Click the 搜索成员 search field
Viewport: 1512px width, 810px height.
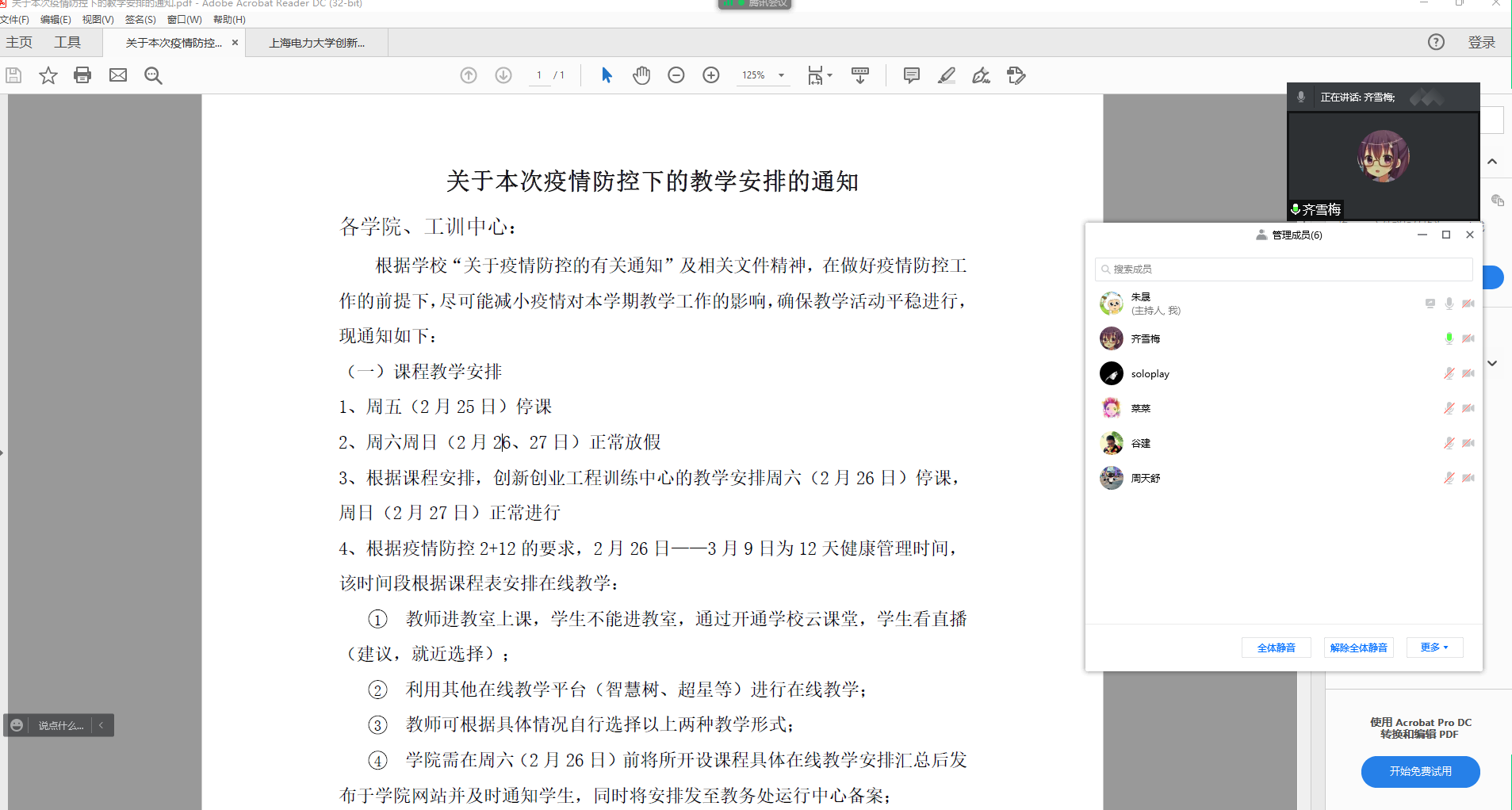[x=1284, y=269]
